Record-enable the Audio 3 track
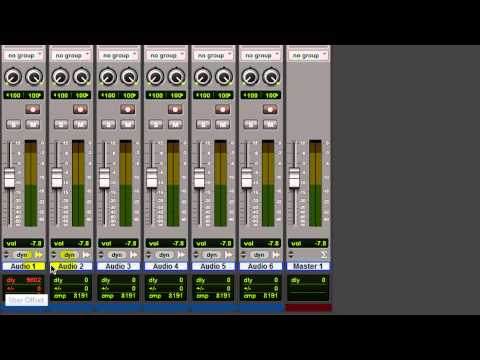 coord(127,109)
